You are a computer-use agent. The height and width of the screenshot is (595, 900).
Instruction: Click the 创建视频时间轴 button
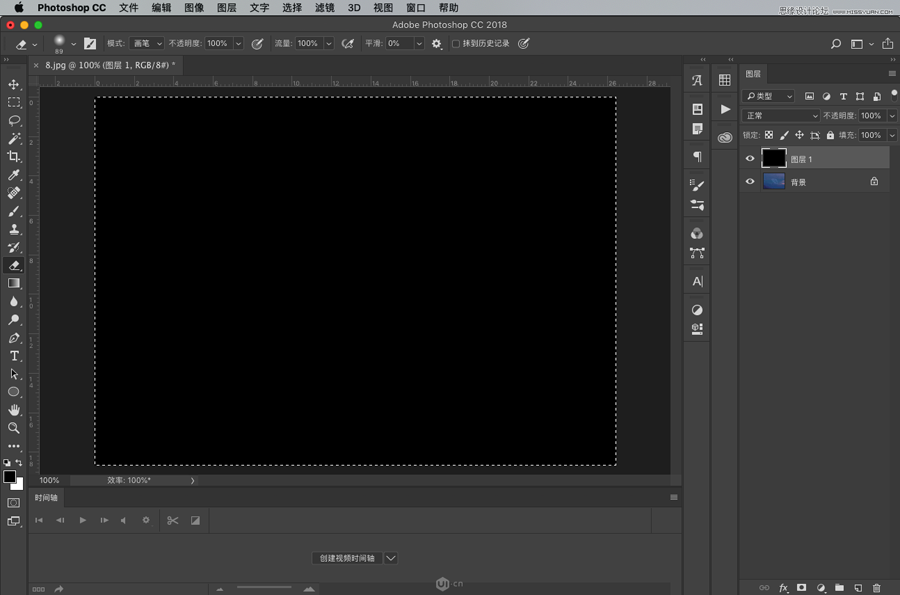[x=346, y=558]
